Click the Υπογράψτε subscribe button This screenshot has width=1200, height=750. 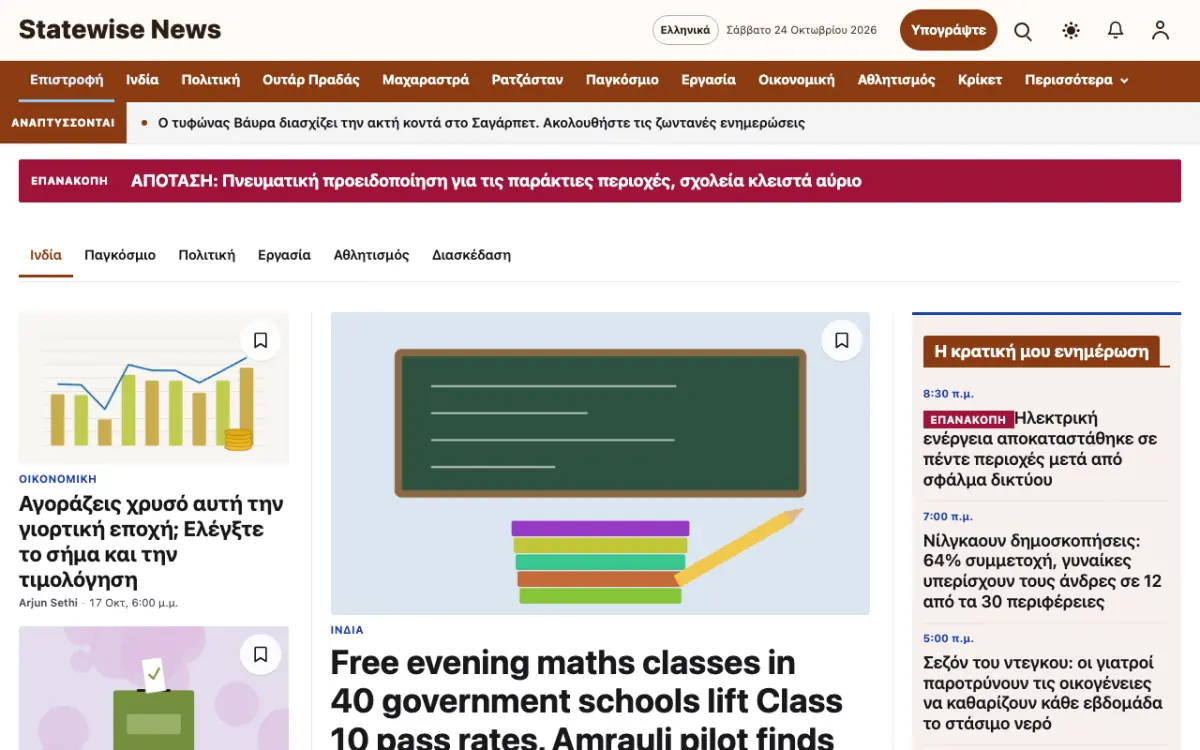(949, 30)
